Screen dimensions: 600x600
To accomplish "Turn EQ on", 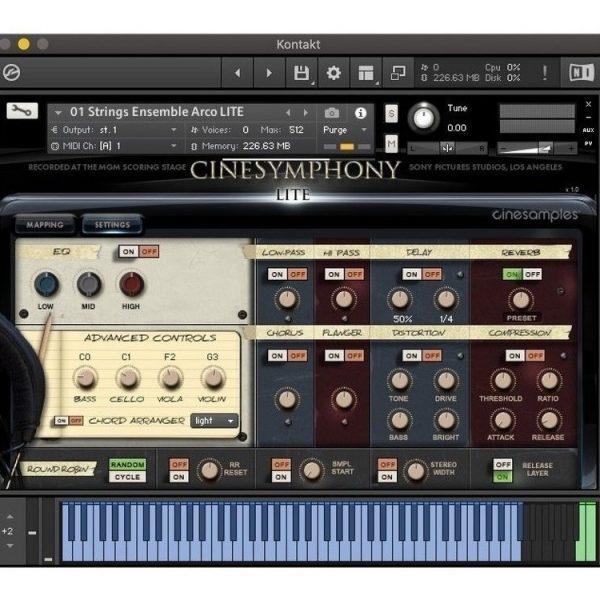I will pyautogui.click(x=129, y=251).
